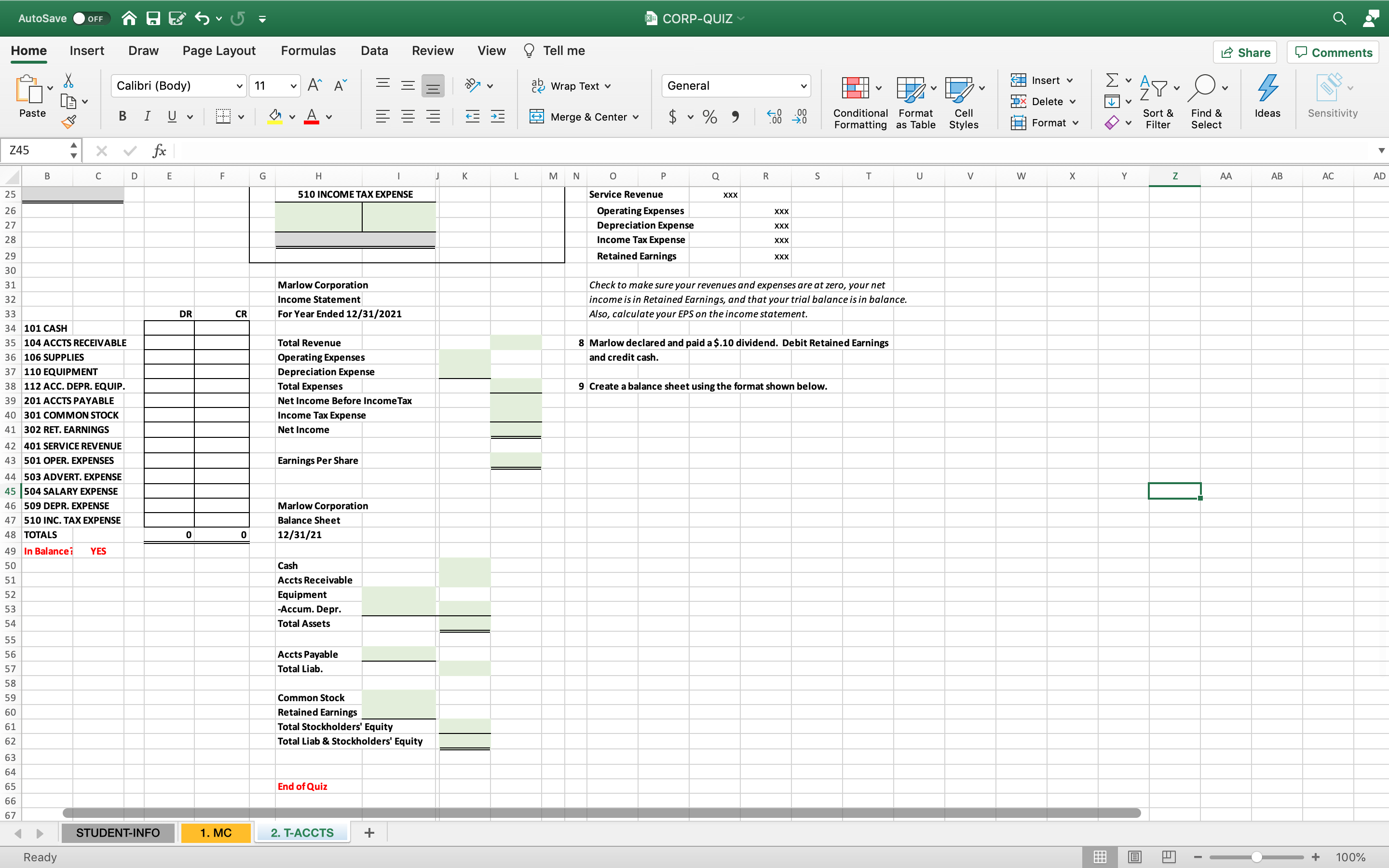1389x868 pixels.
Task: Switch to Page Layout view in status bar
Action: click(x=1134, y=856)
